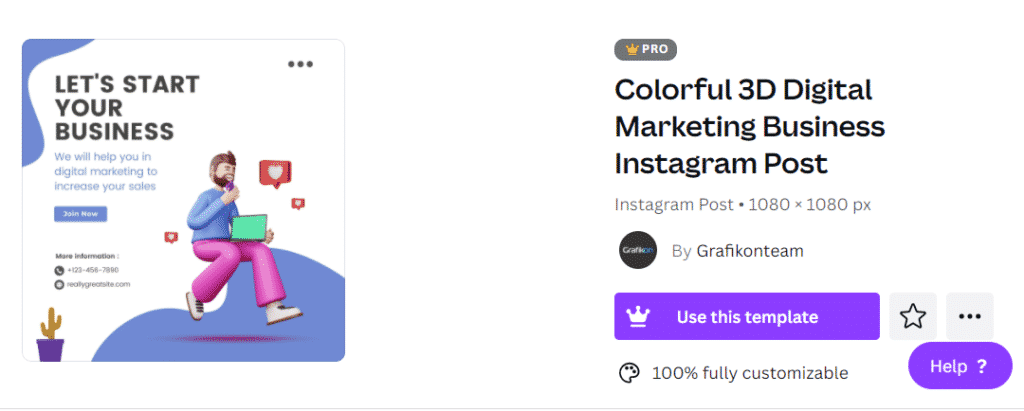
Task: Click the Use this template button
Action: tap(746, 317)
